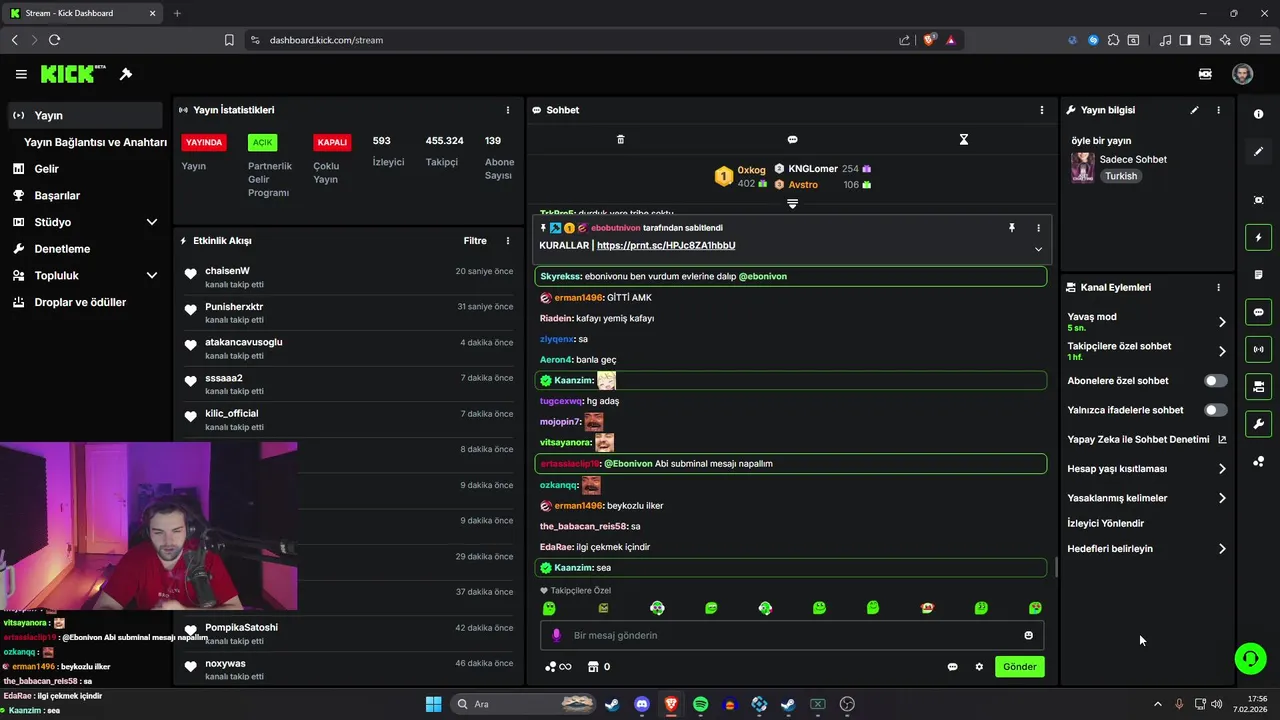Click the chat bubble icon beside settings gear

pyautogui.click(x=952, y=667)
